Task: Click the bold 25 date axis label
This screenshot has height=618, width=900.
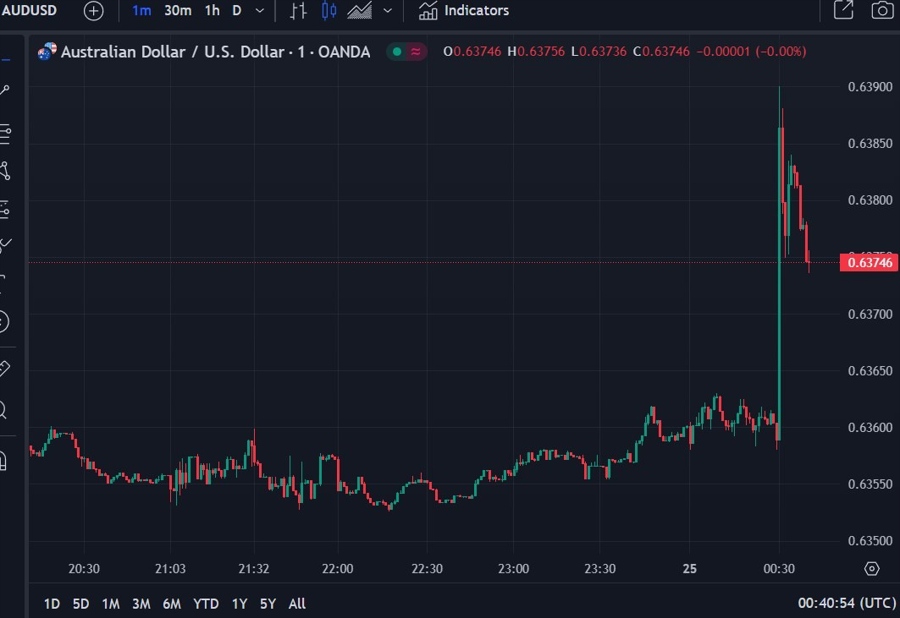Action: click(x=689, y=569)
